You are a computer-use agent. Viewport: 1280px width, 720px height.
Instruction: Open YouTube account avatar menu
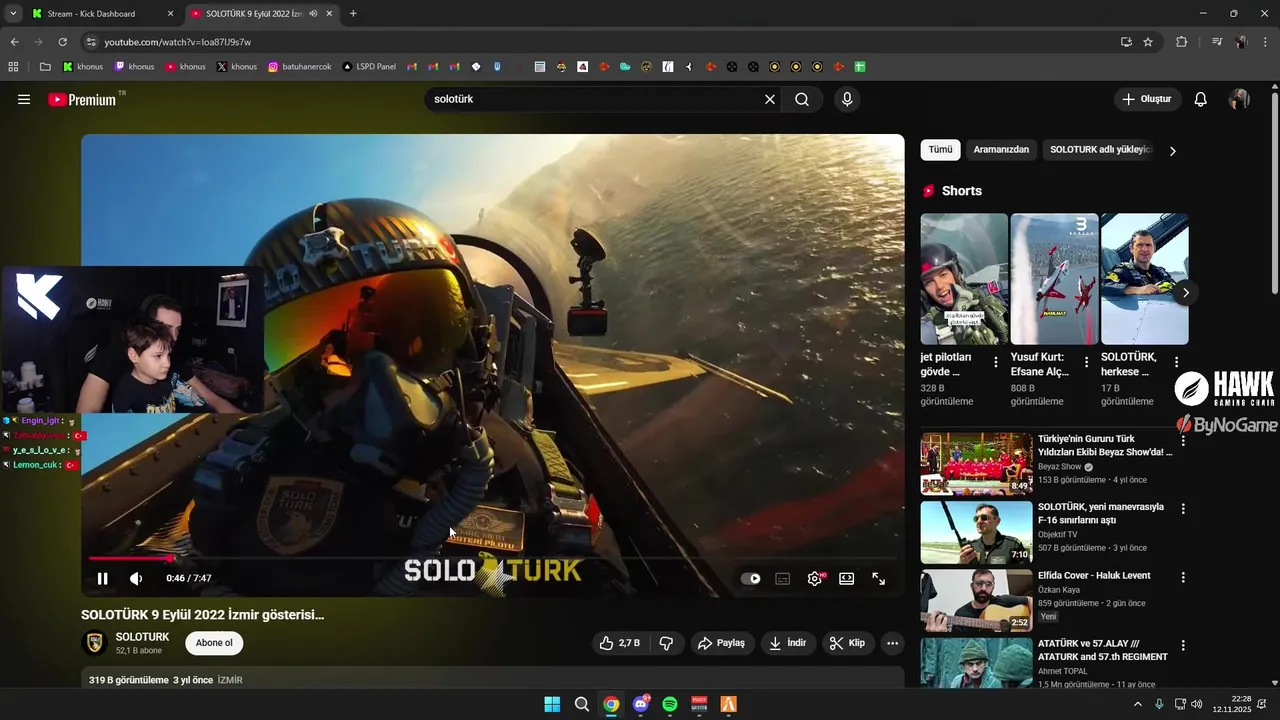(x=1239, y=99)
